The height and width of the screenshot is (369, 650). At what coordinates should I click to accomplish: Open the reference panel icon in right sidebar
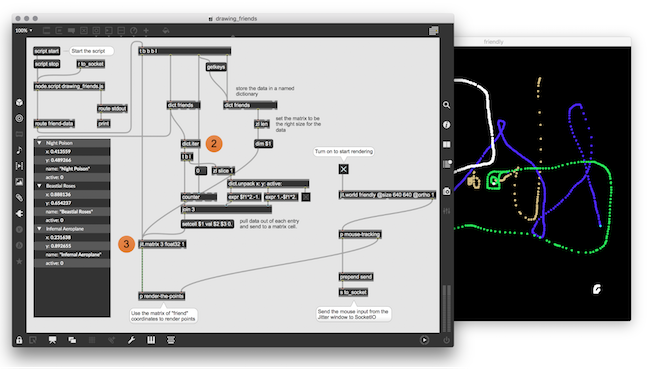click(x=446, y=144)
